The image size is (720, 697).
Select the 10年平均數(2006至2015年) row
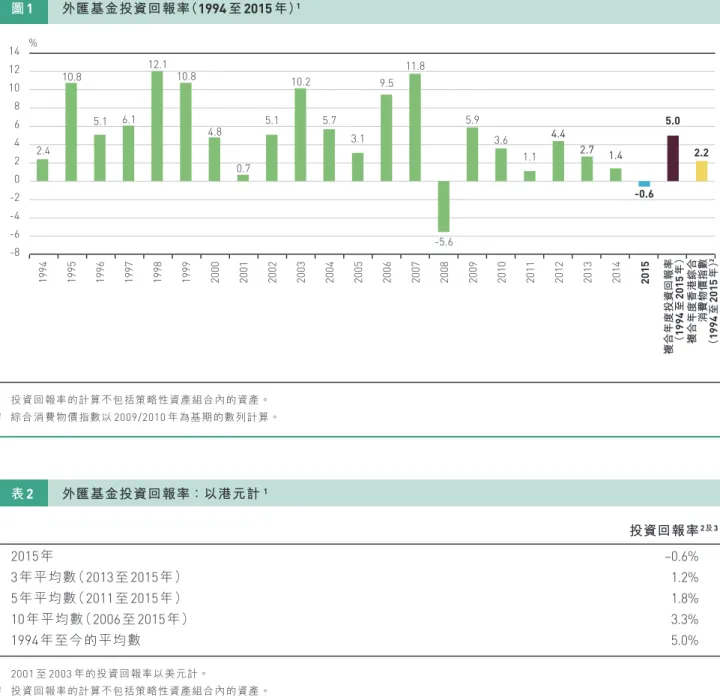99,619
